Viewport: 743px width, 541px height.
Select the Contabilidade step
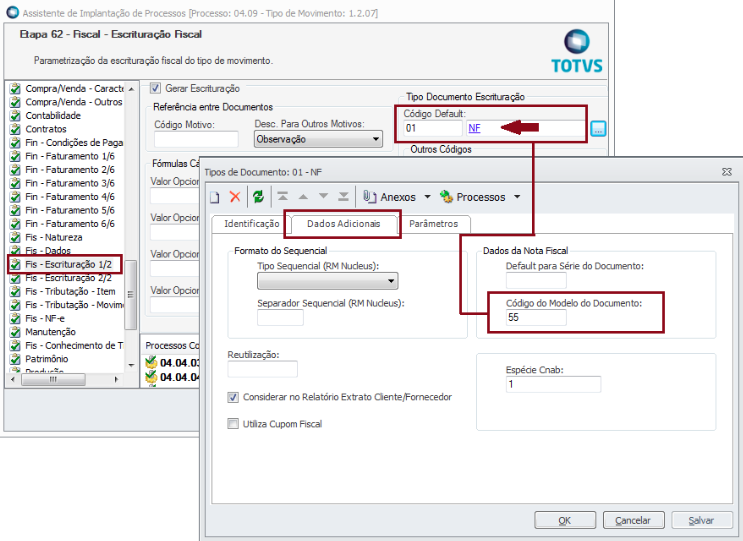(53, 116)
